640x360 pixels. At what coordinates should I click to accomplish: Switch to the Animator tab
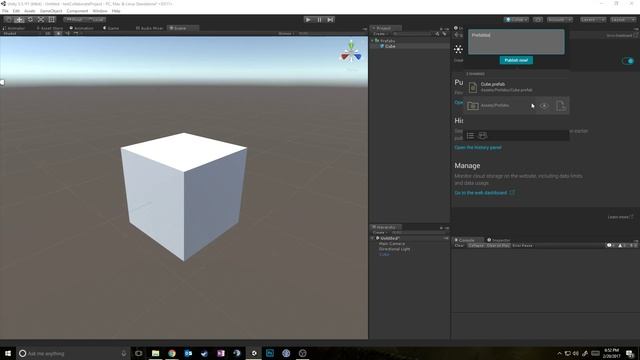(x=14, y=28)
